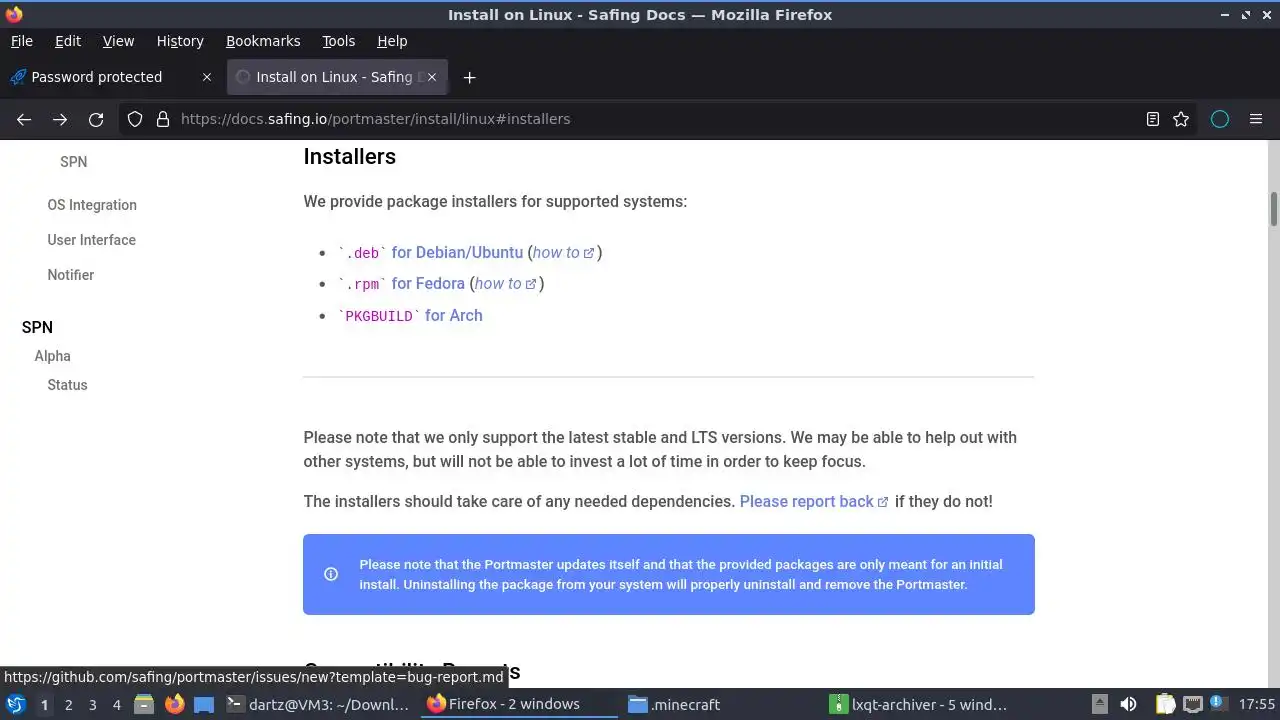Select the Install on Linux tab
The image size is (1280, 720).
[x=337, y=77]
